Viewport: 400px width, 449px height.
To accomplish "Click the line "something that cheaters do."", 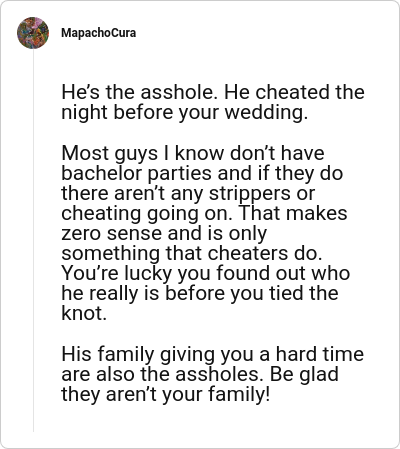I will click(192, 253).
